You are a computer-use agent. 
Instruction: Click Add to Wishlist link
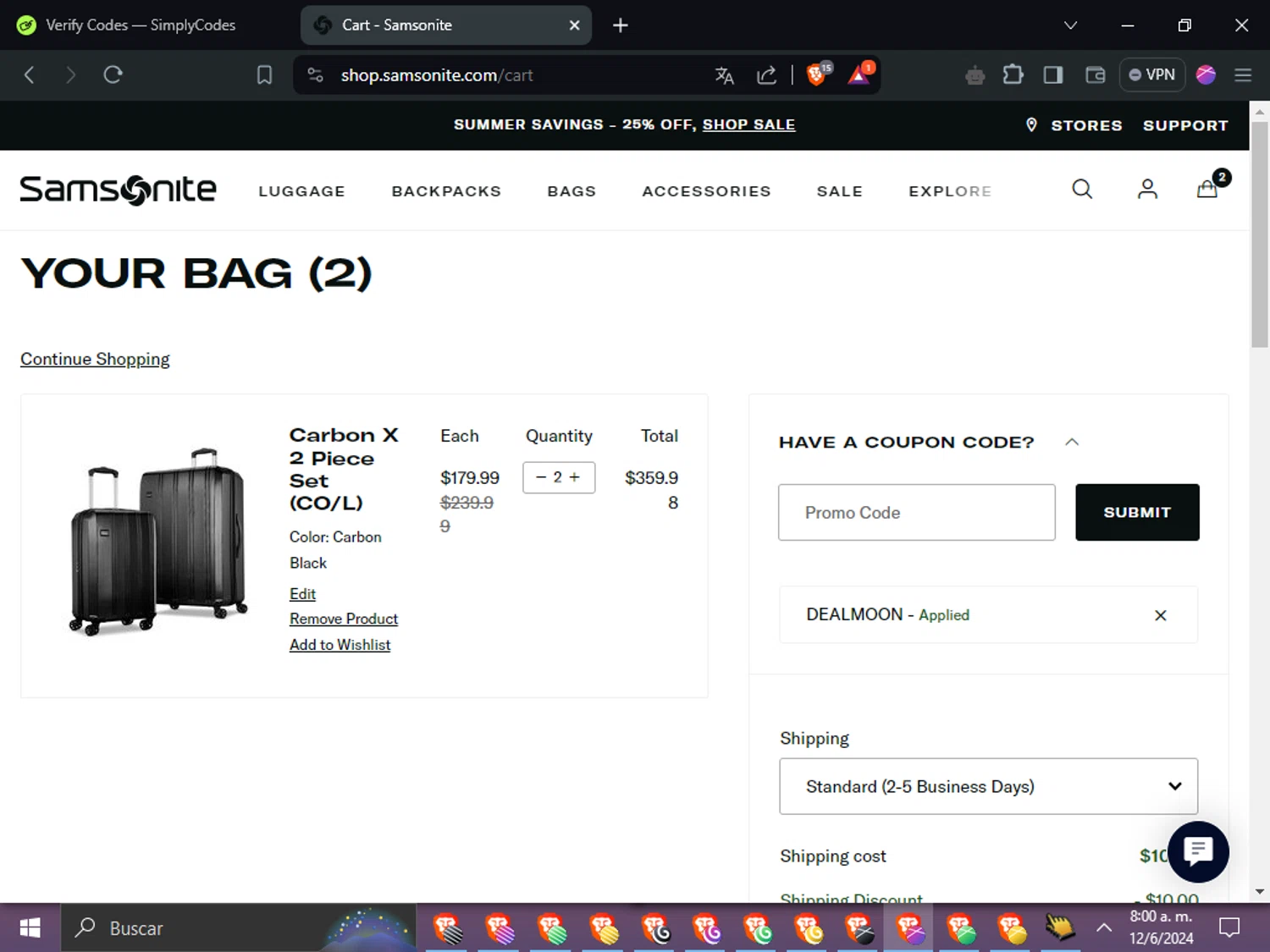[x=340, y=645]
